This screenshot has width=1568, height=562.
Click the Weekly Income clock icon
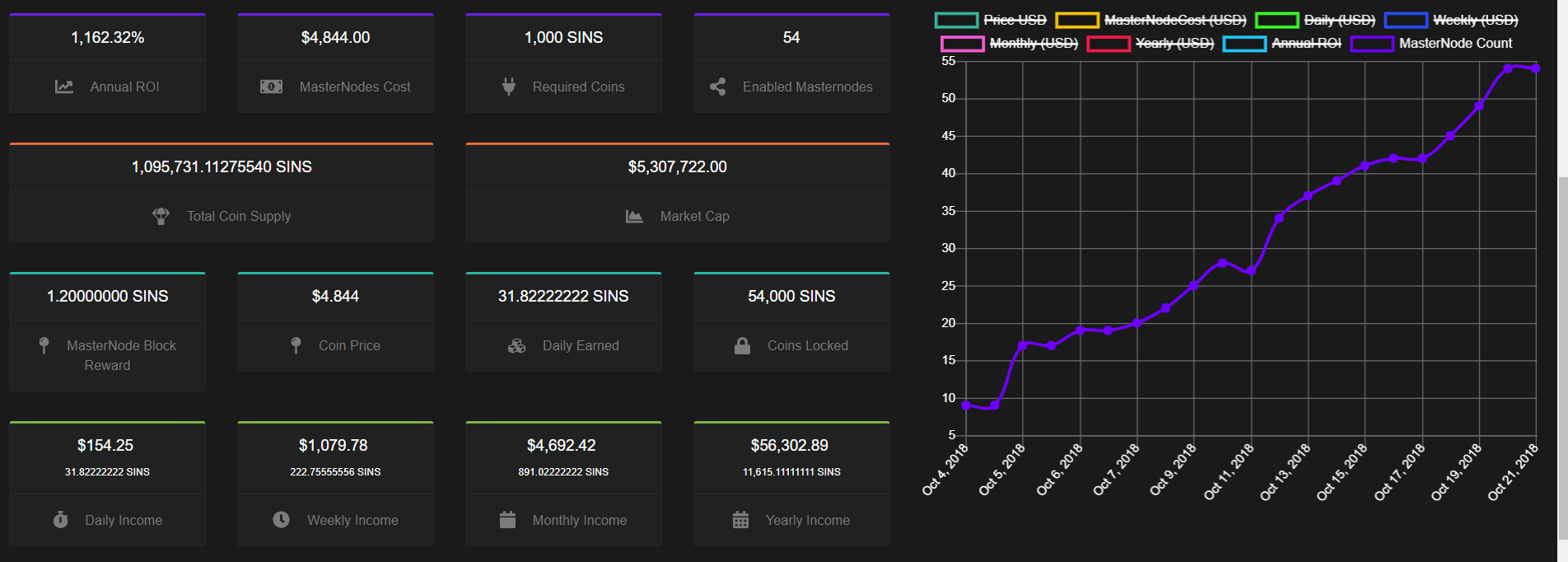(x=282, y=520)
